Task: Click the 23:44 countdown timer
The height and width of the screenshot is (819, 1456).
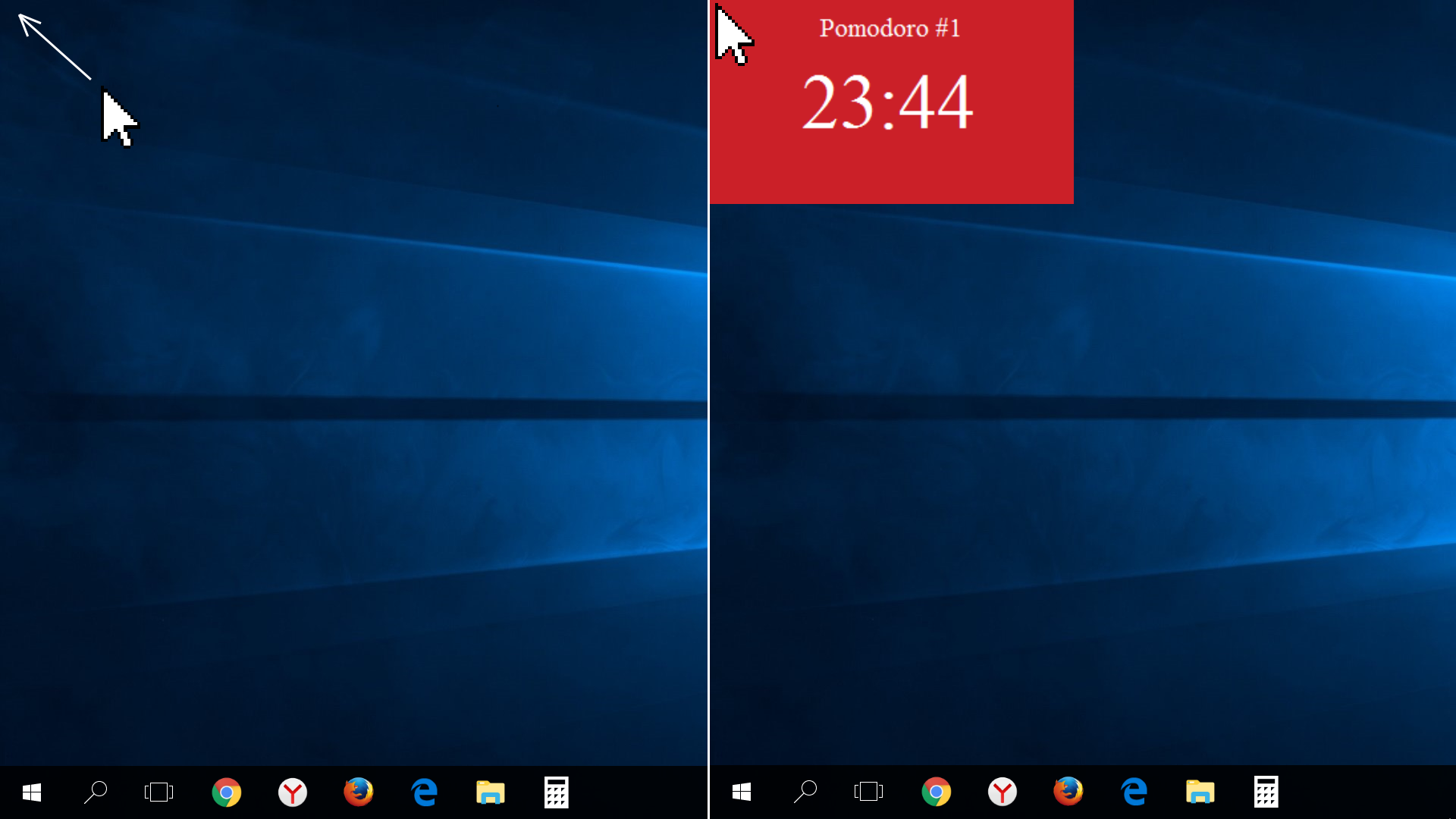Action: [887, 102]
